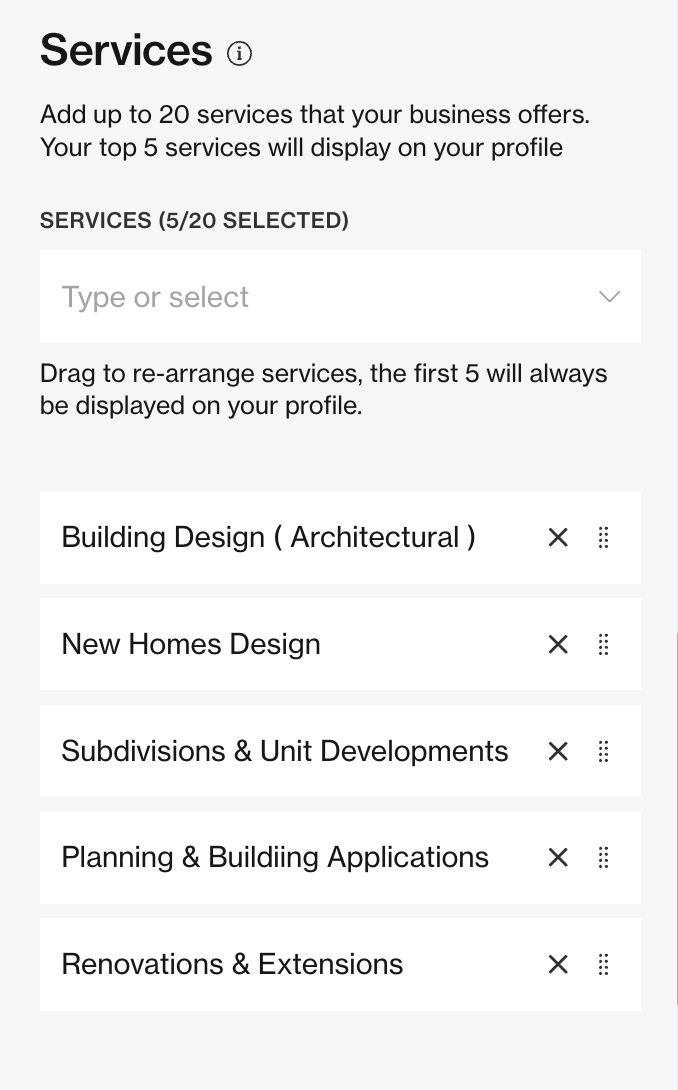
Task: Click drag handle for Building Design ( Architectural )
Action: (x=603, y=538)
